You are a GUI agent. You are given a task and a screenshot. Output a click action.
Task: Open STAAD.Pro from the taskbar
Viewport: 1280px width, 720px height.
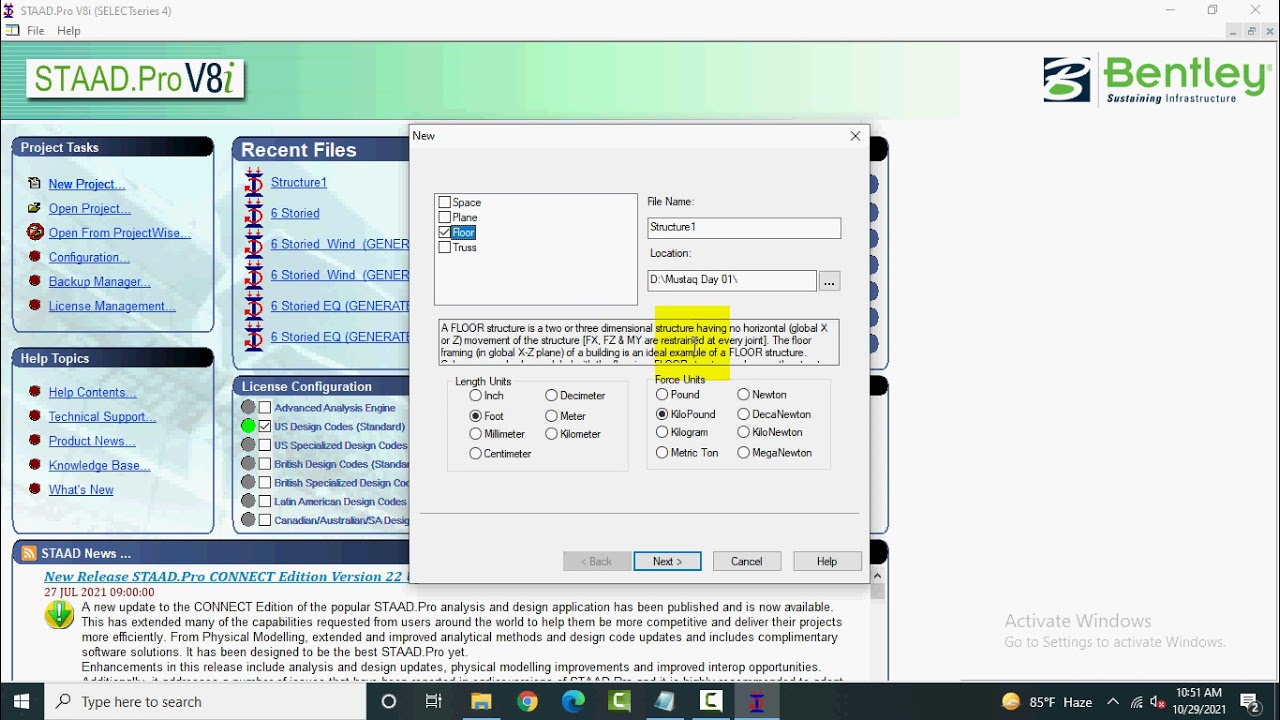tap(756, 702)
